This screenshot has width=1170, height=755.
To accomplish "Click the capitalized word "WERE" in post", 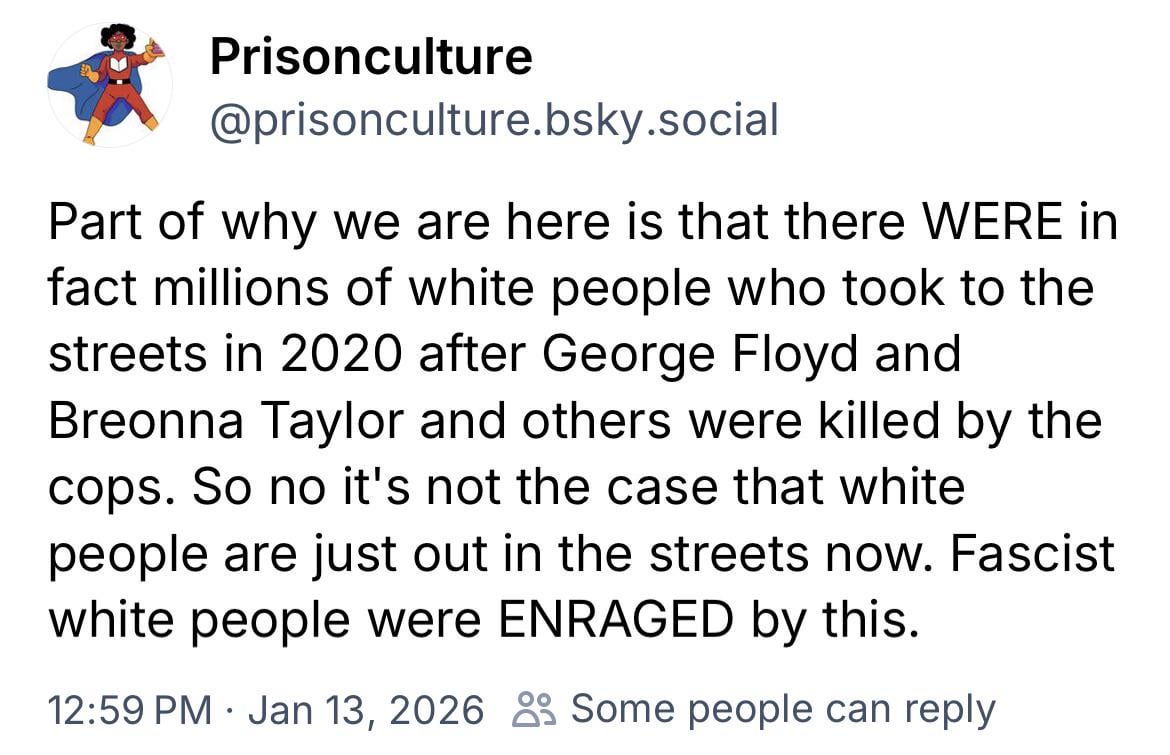I will click(997, 224).
